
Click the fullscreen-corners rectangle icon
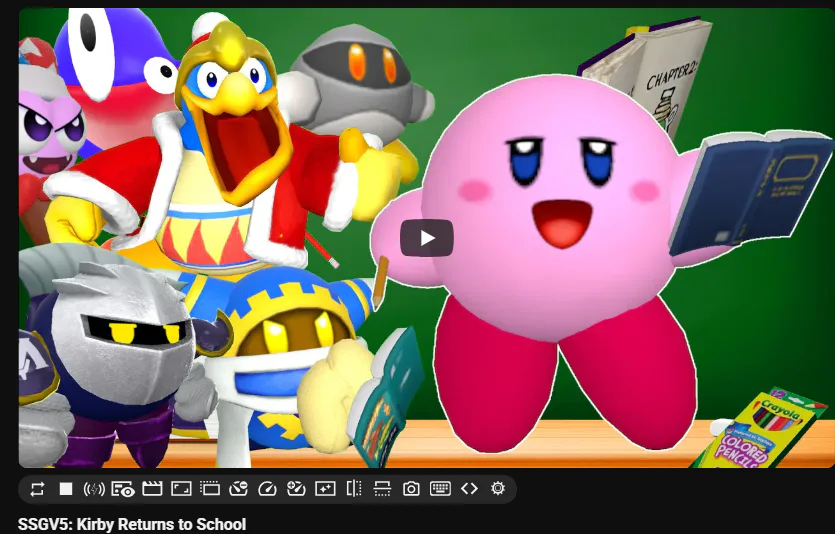click(181, 489)
